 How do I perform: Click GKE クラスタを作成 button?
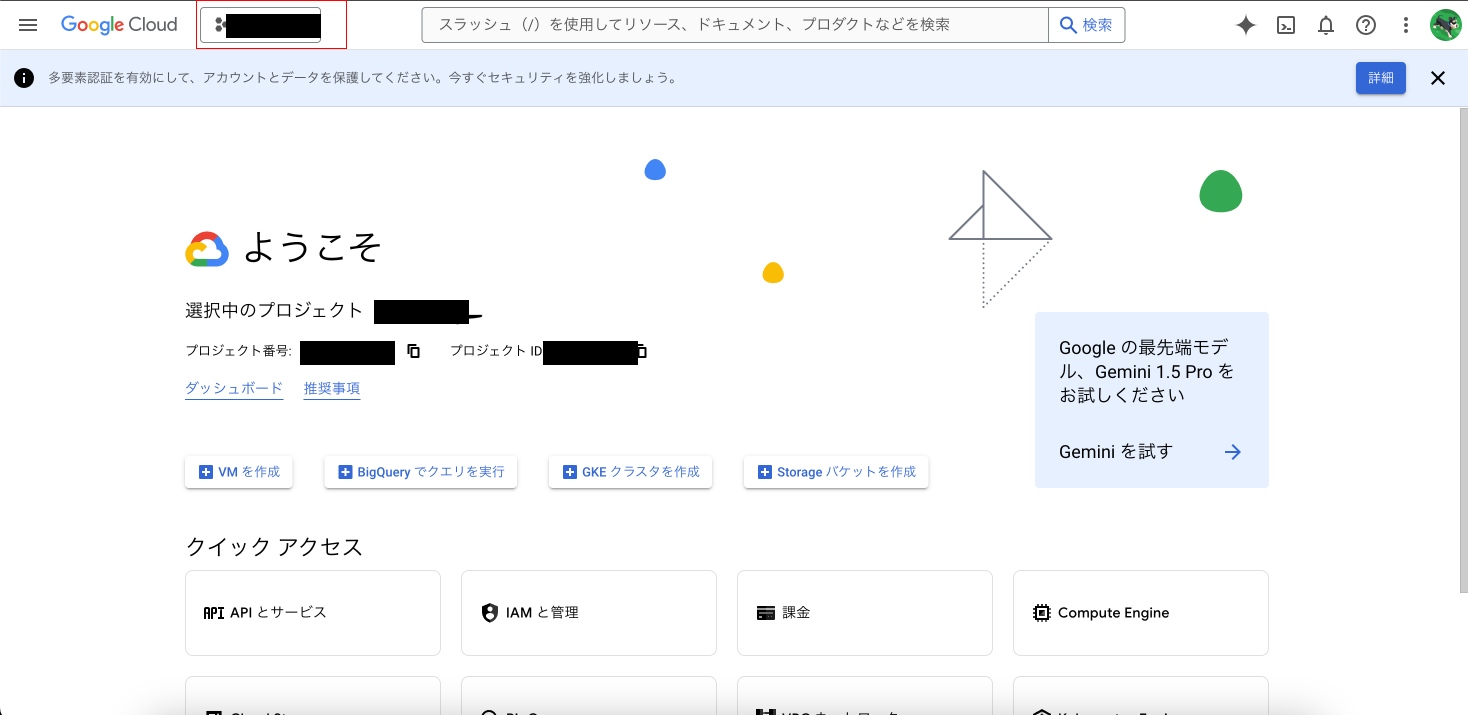click(x=630, y=472)
